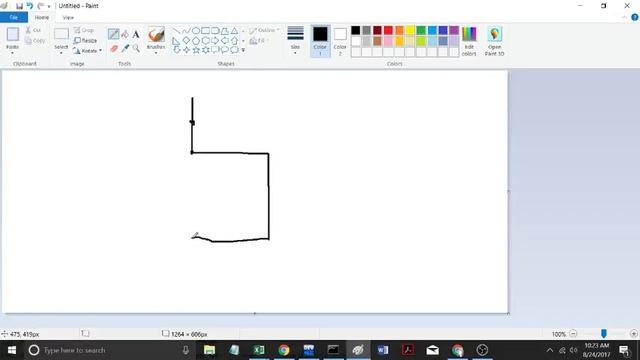This screenshot has height=360, width=640.
Task: Click the Cut button
Action: pos(33,30)
